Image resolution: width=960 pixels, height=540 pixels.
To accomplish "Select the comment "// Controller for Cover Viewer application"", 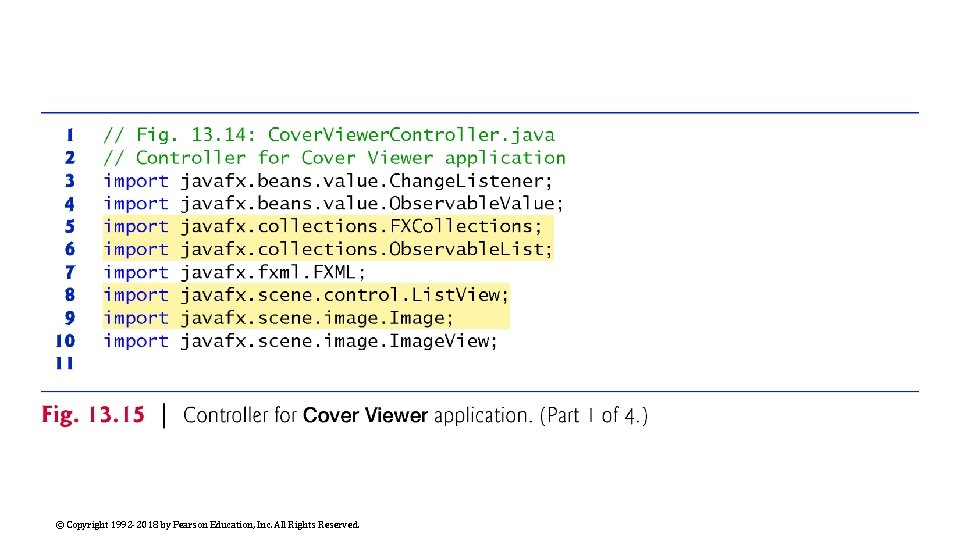I will [x=334, y=158].
